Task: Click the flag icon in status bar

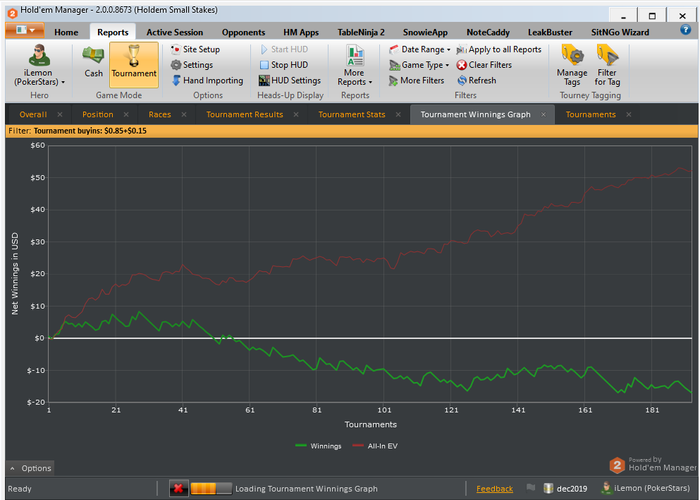Action: click(x=530, y=488)
